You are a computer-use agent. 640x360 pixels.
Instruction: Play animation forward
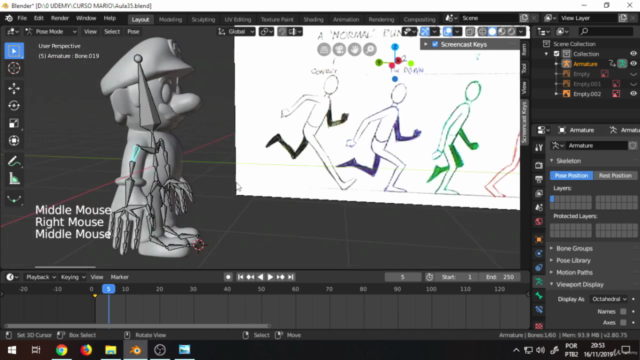tap(270, 277)
